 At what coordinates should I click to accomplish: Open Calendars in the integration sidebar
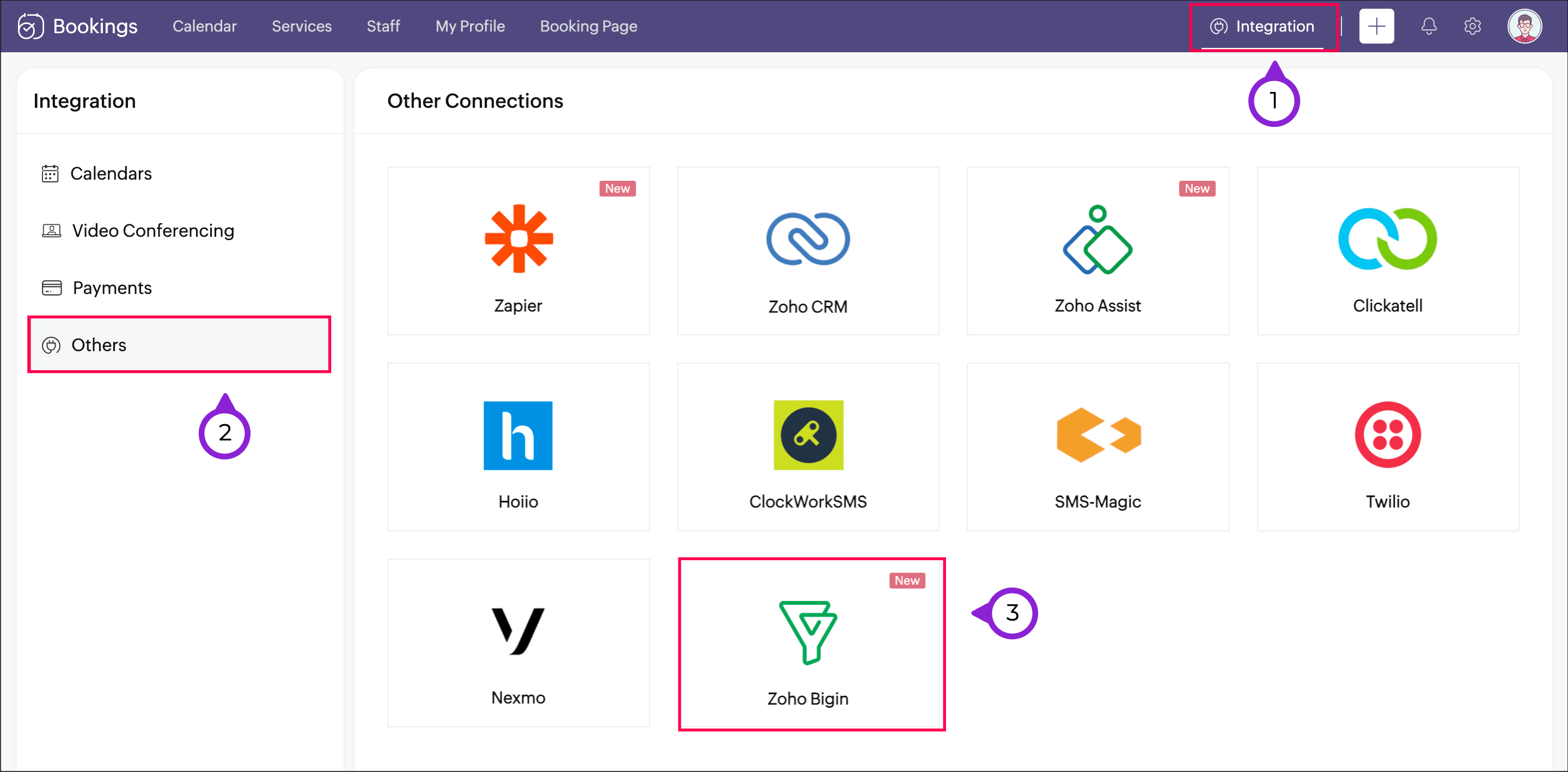point(111,173)
